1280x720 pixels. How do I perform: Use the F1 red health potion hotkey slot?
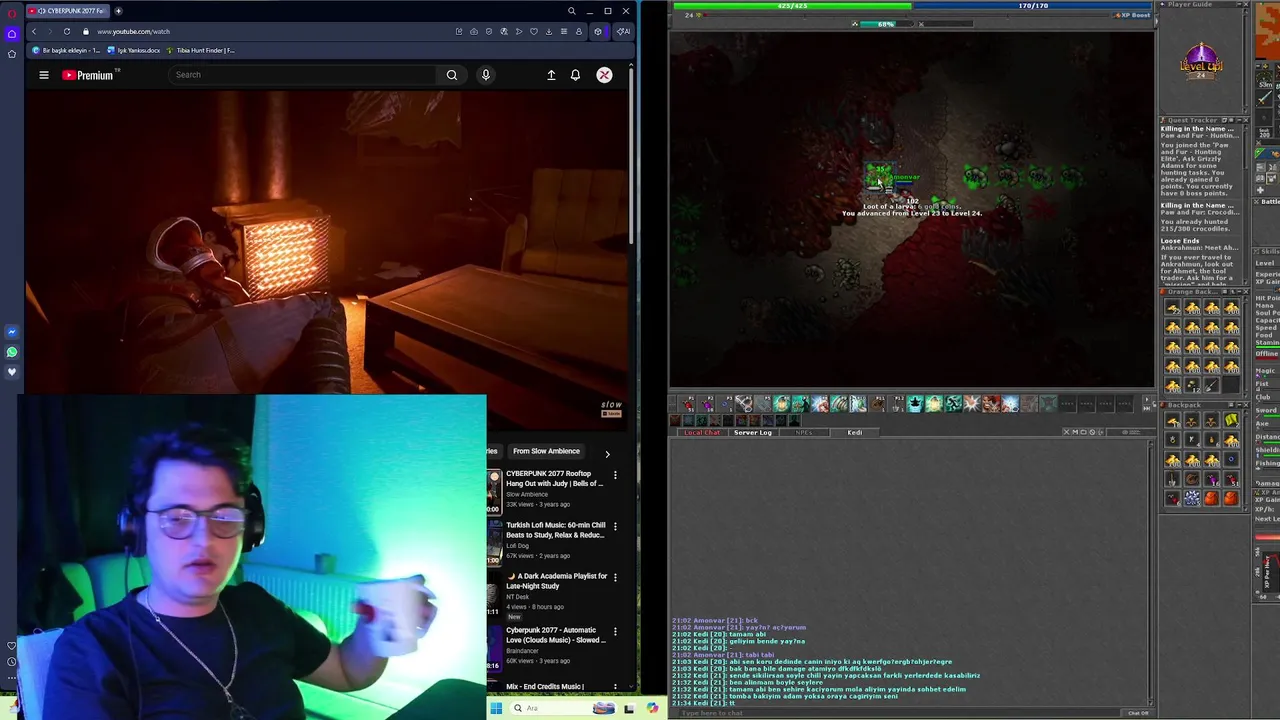click(687, 403)
